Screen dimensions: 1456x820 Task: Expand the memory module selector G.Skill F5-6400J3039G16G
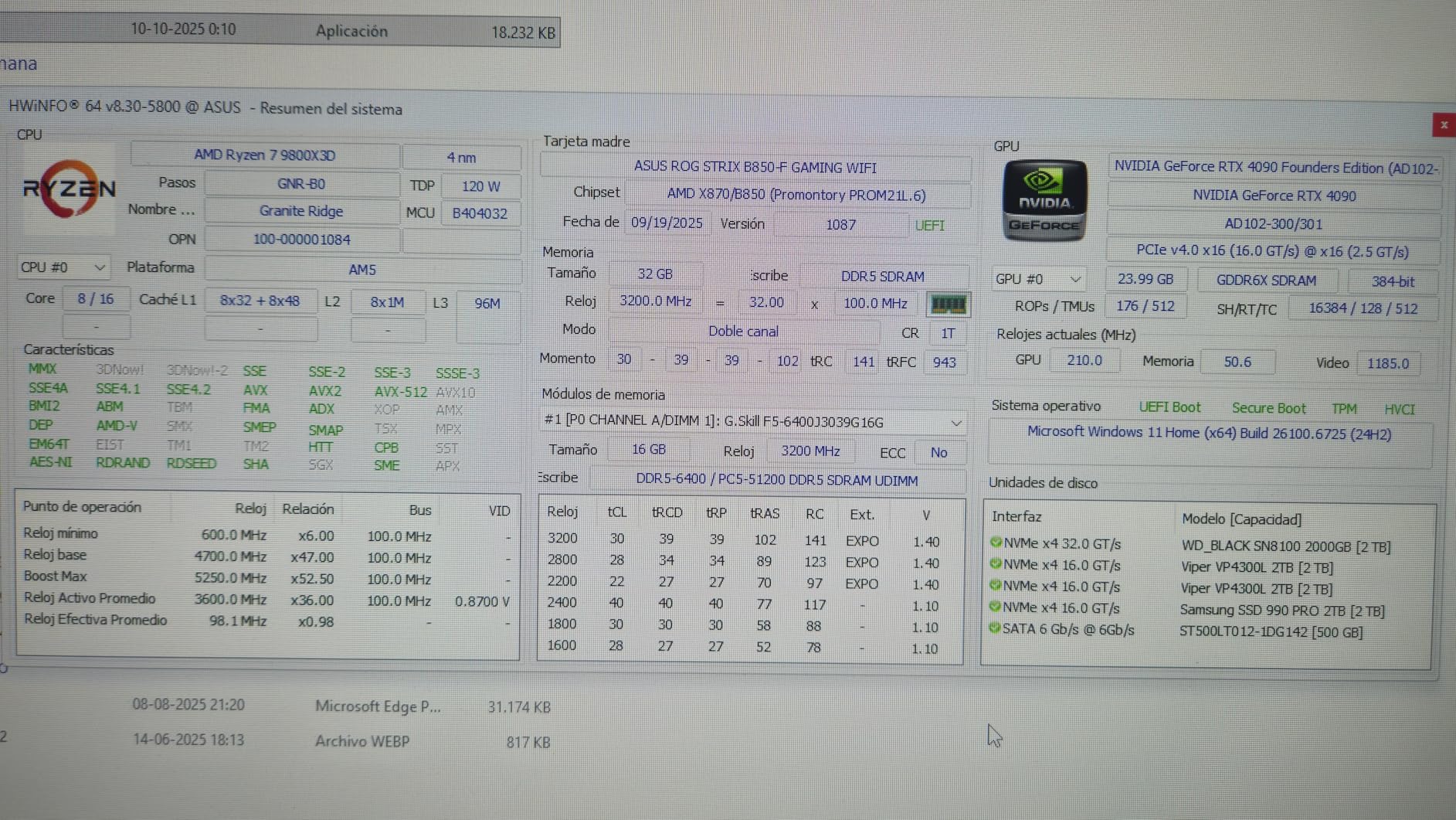(x=752, y=422)
